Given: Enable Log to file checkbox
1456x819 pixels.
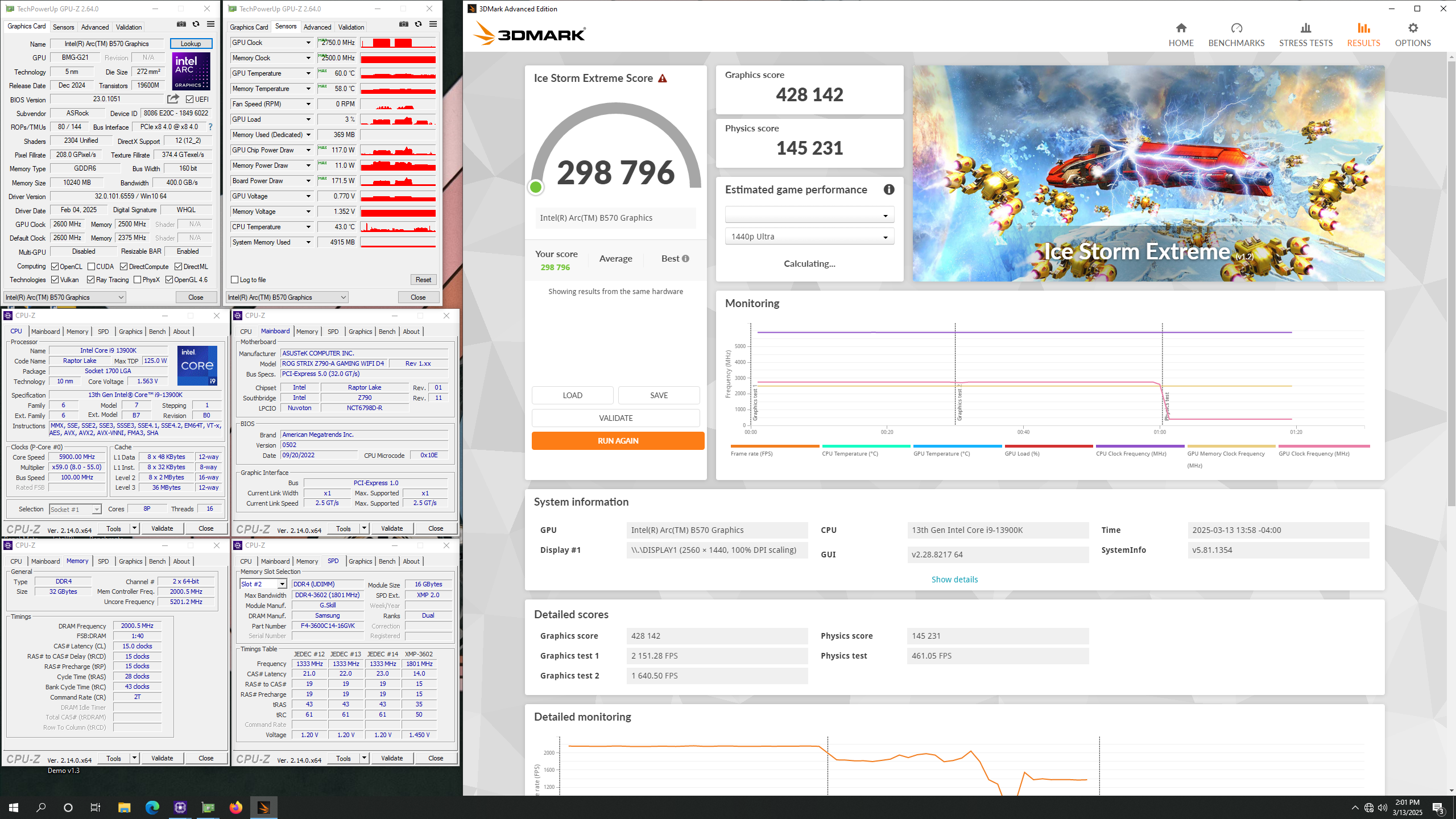Looking at the screenshot, I should point(234,280).
